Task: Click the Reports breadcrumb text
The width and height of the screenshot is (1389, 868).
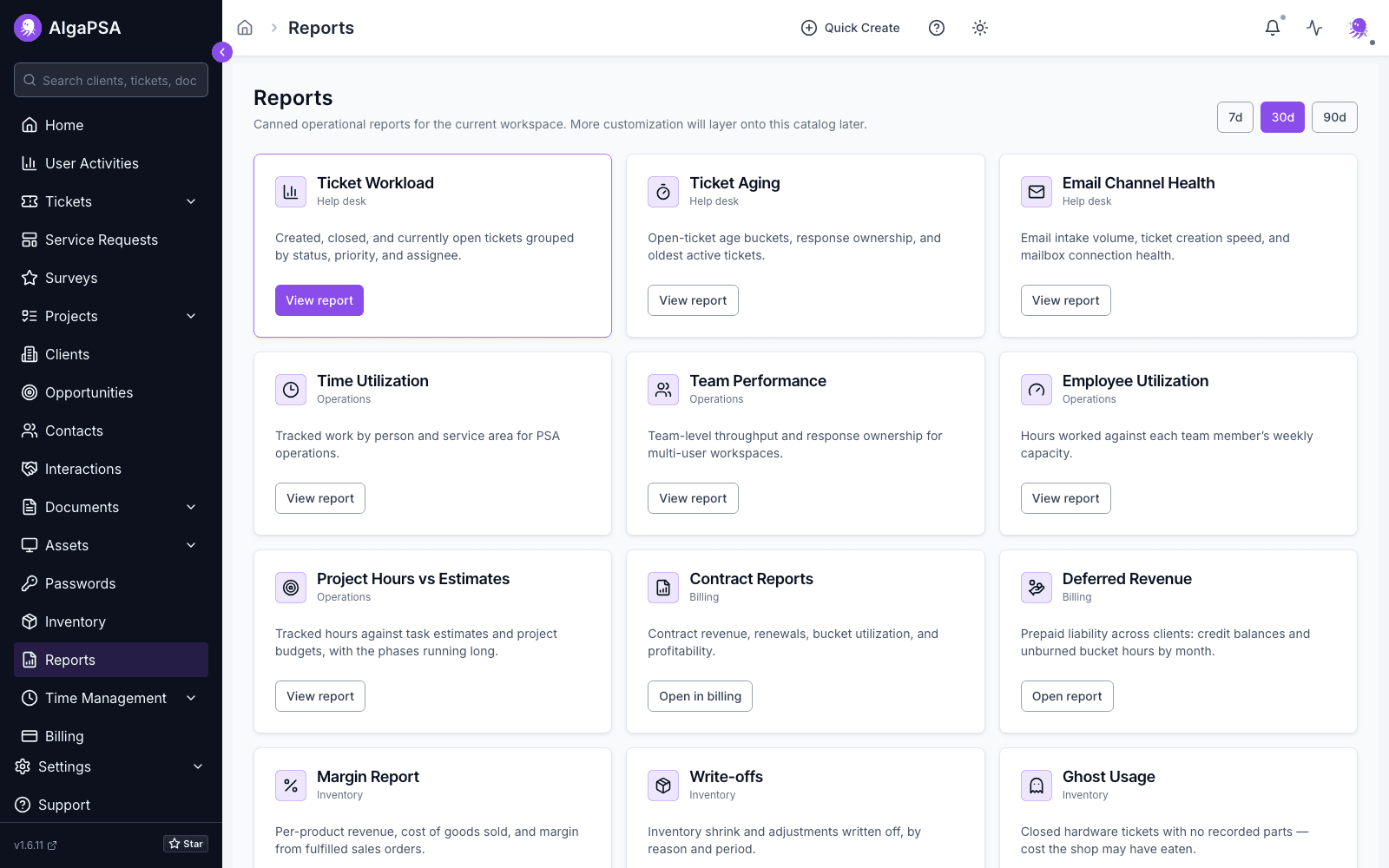Action: (x=321, y=28)
